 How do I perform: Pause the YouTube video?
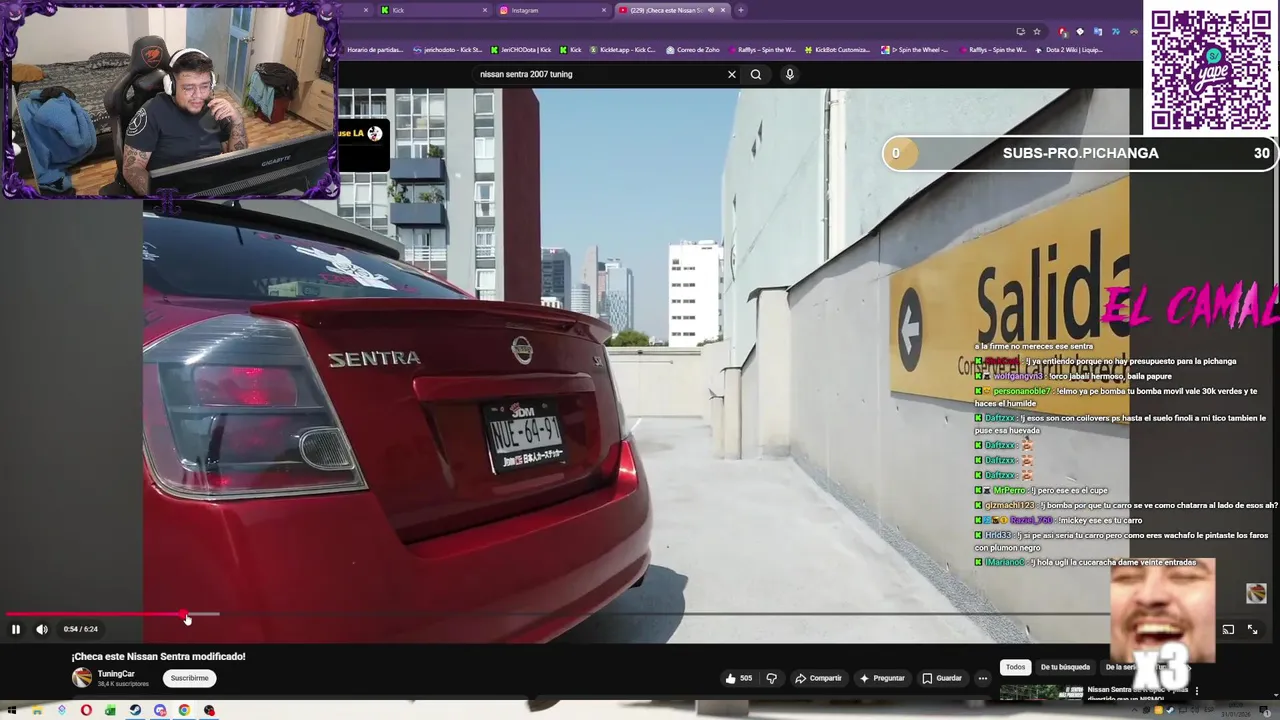pyautogui.click(x=15, y=629)
